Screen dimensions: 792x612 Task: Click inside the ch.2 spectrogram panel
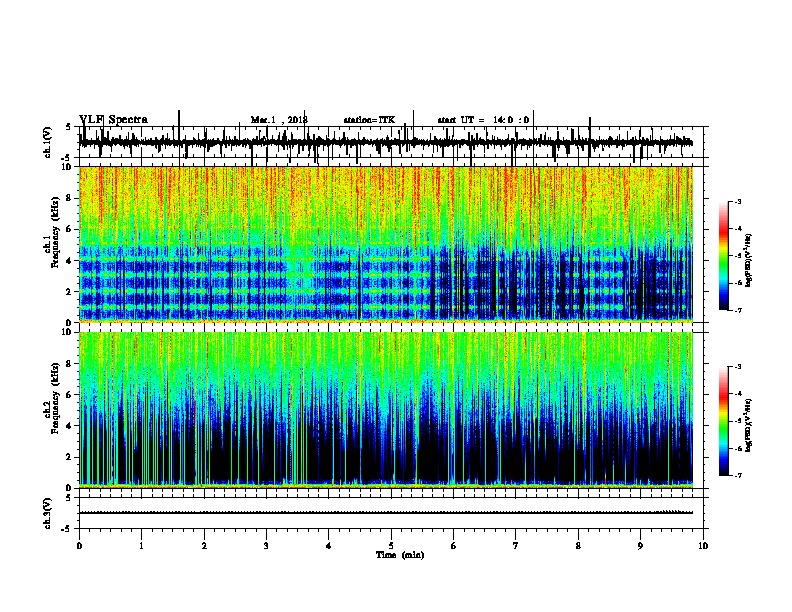386,410
